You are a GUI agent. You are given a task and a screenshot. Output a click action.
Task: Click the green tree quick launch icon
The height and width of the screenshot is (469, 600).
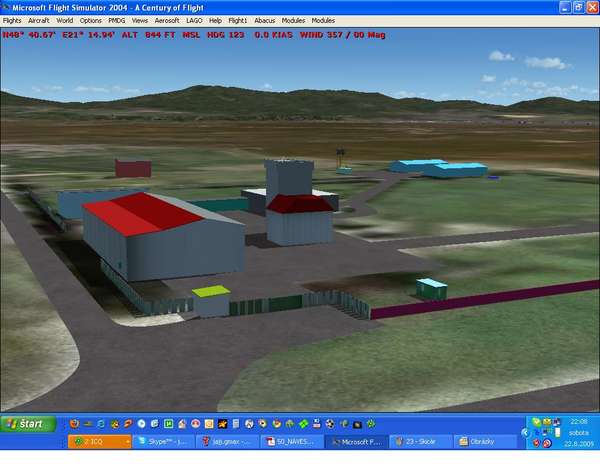[x=290, y=424]
